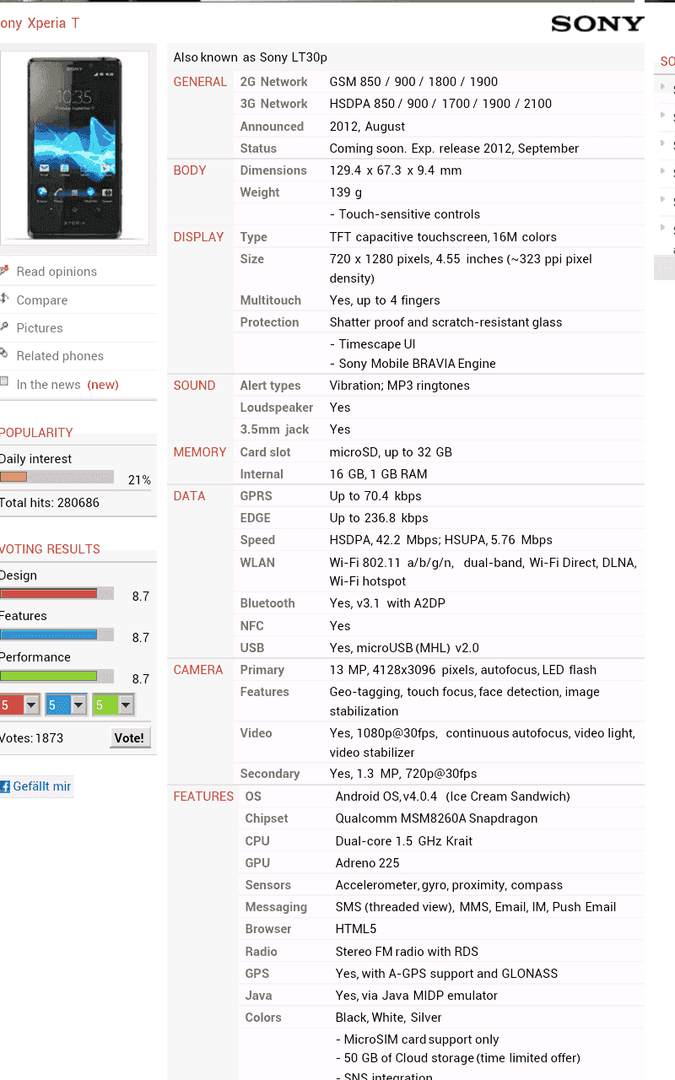The image size is (675, 1080).
Task: Click the In the news icon
Action: (x=4, y=382)
